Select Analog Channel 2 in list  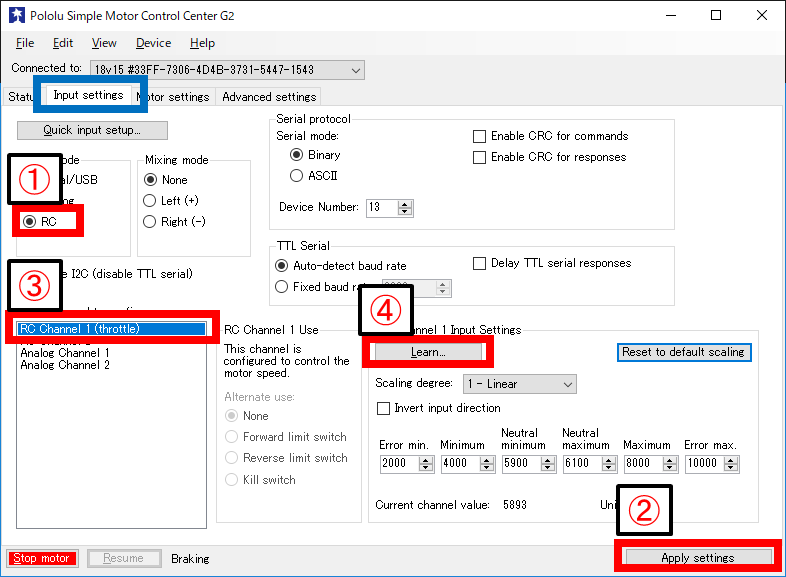(x=65, y=365)
